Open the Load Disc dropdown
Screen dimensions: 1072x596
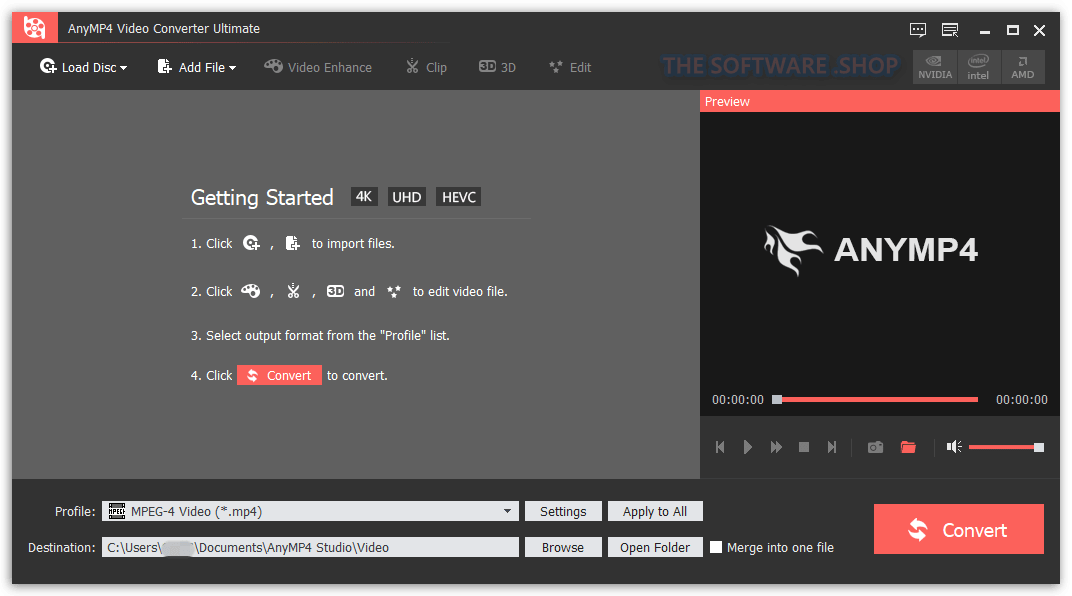[x=83, y=67]
